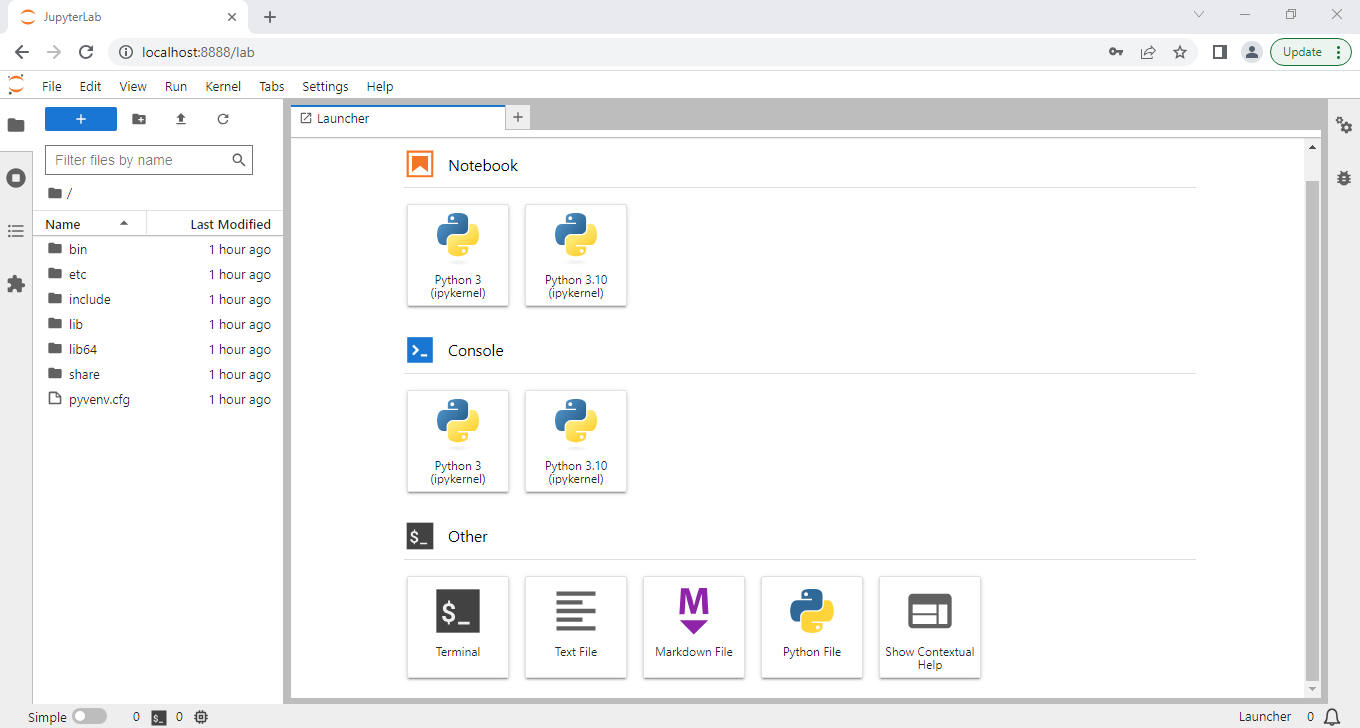Open the Help menu
1360x728 pixels.
380,86
